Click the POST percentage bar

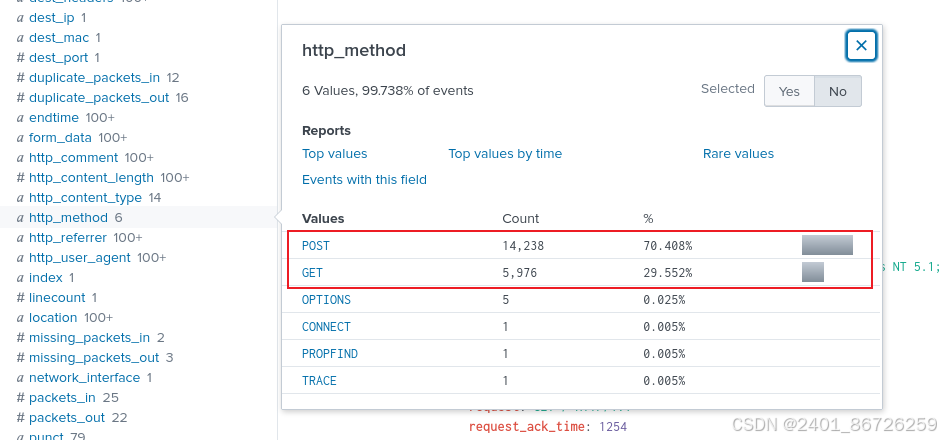coord(828,245)
